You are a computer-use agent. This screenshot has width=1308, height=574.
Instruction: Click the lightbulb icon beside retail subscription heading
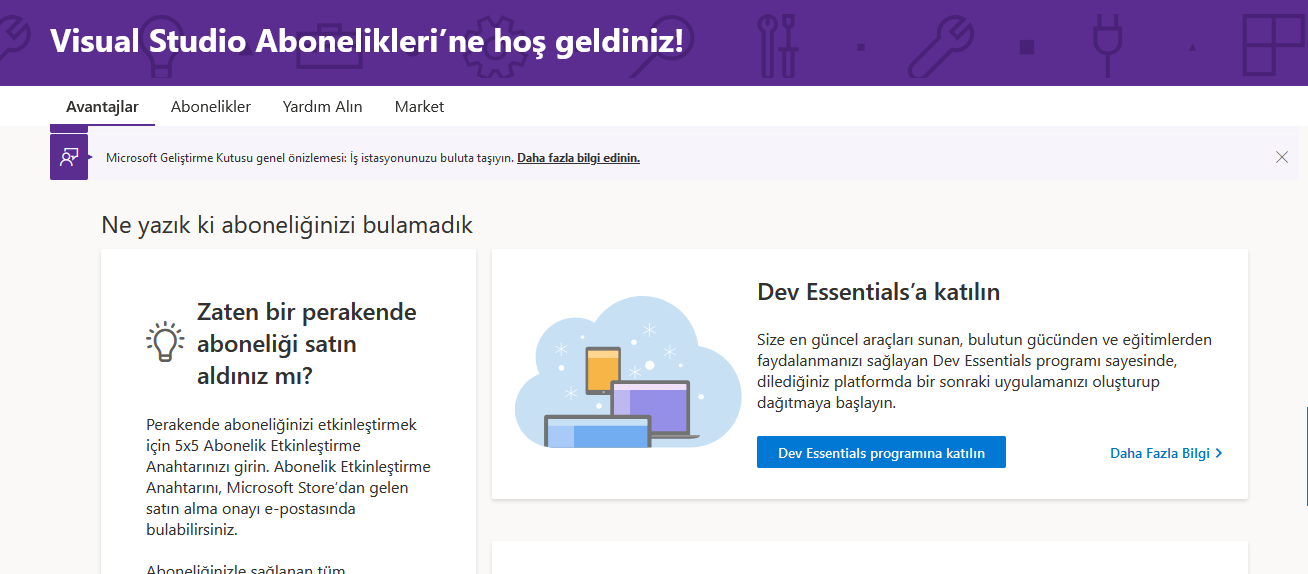165,342
